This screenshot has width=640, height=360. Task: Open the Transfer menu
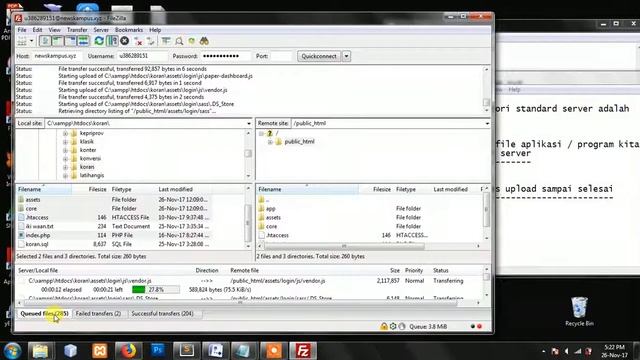[77, 30]
